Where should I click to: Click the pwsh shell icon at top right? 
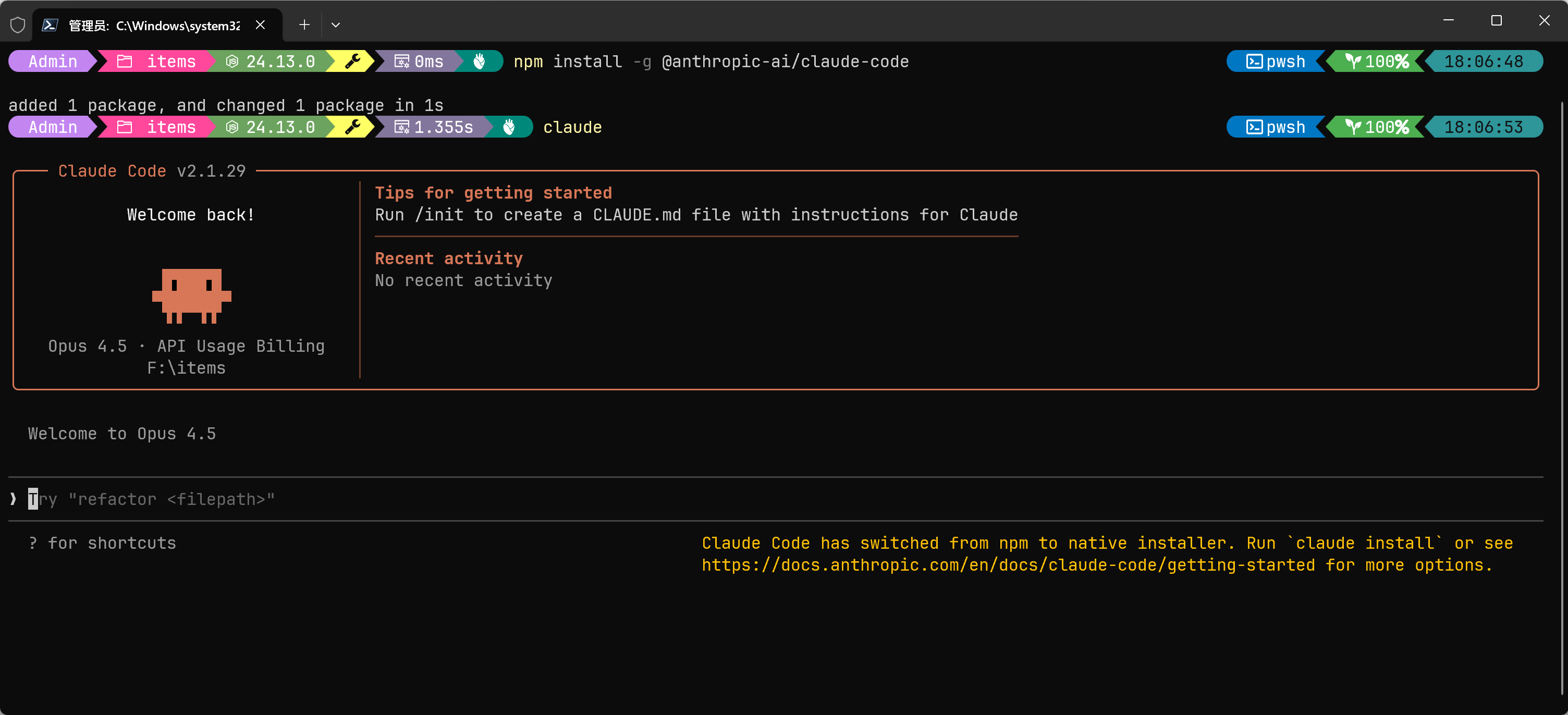tap(1254, 61)
